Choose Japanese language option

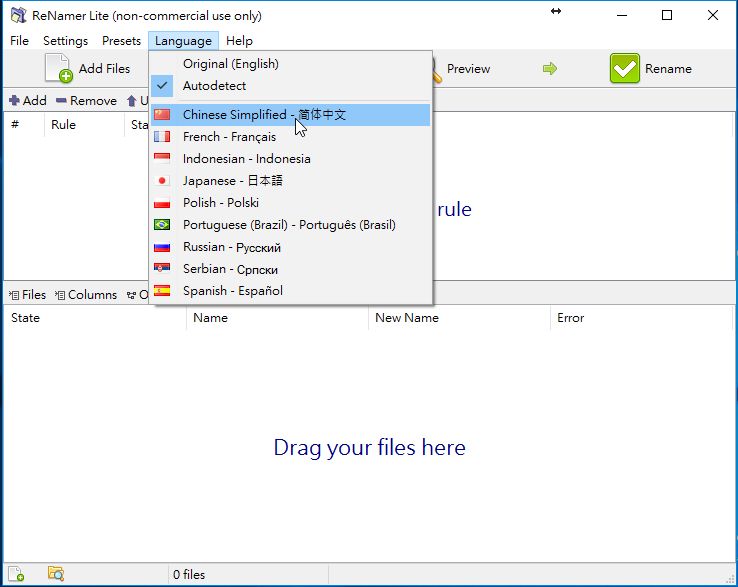(x=291, y=181)
